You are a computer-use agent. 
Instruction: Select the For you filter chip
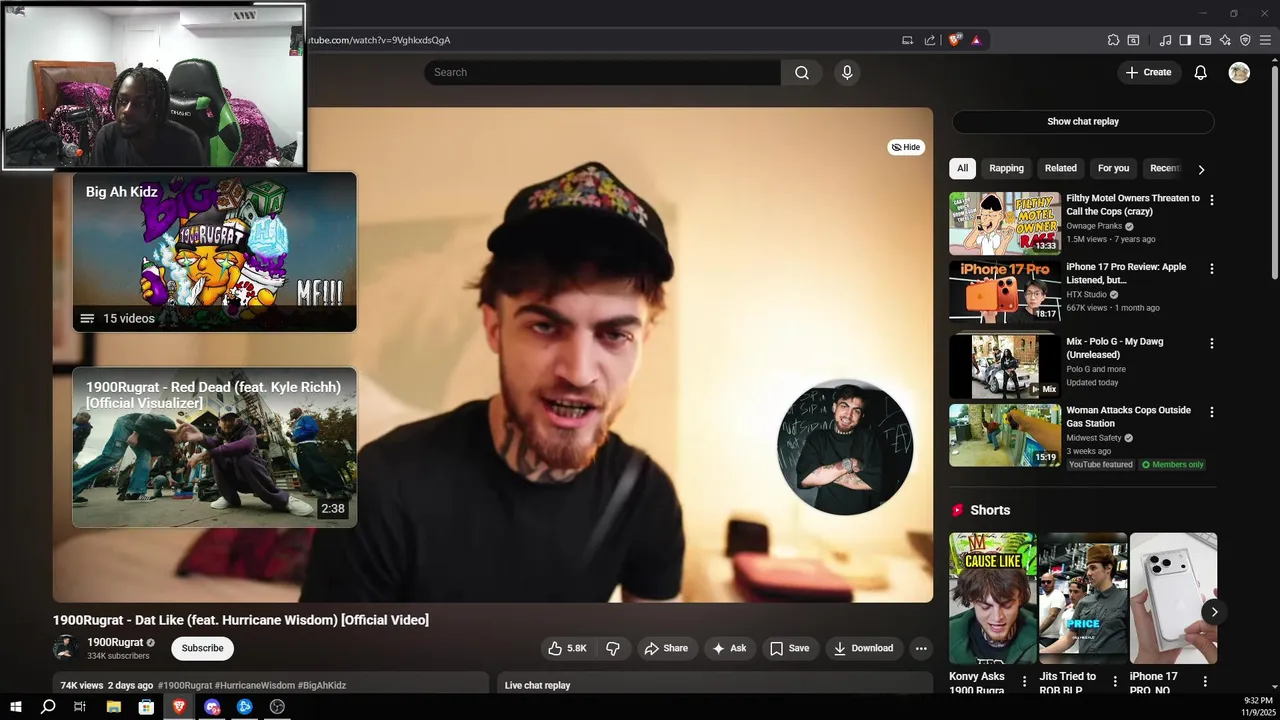pyautogui.click(x=1113, y=168)
